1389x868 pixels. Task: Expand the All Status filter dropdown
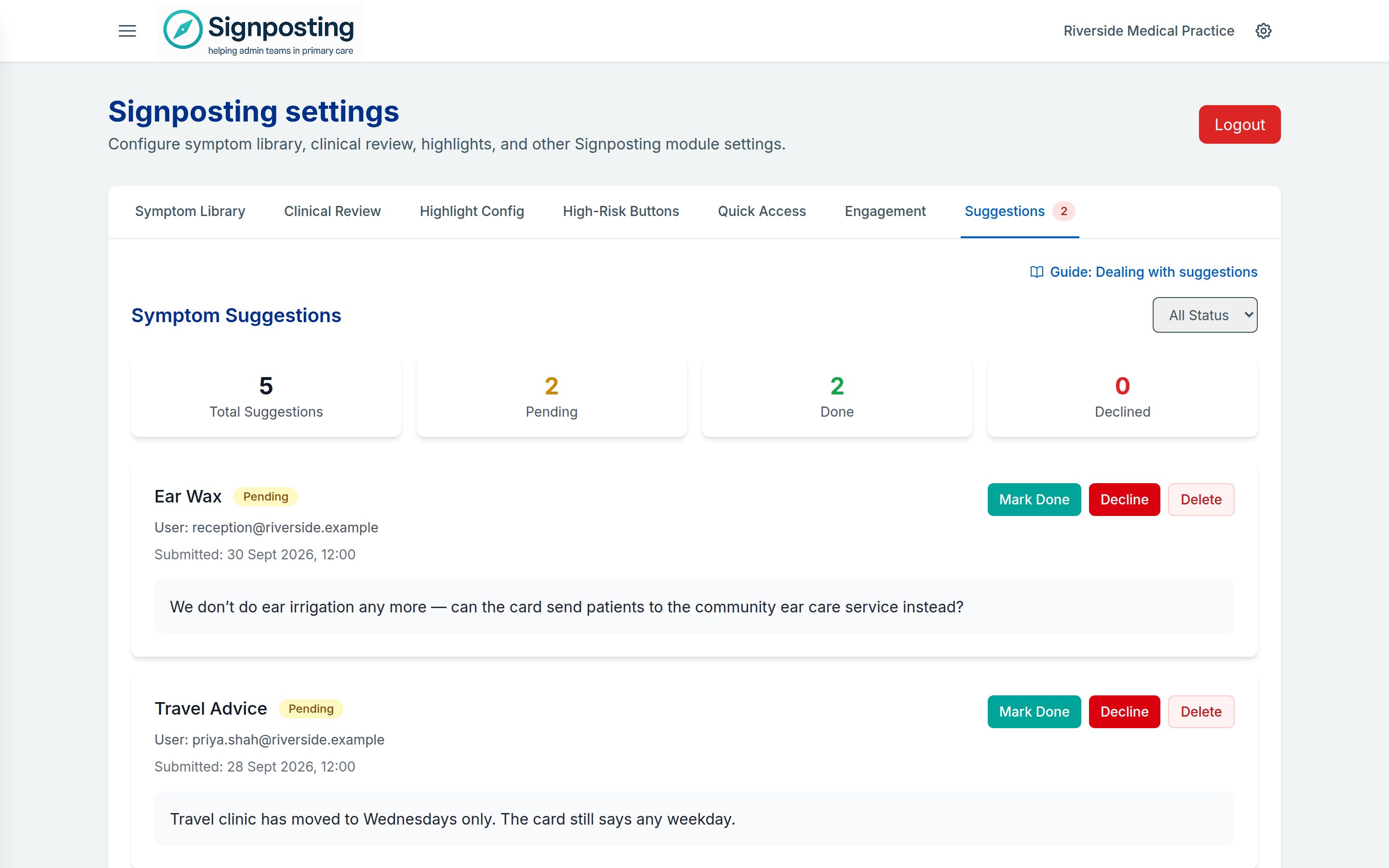tap(1205, 314)
